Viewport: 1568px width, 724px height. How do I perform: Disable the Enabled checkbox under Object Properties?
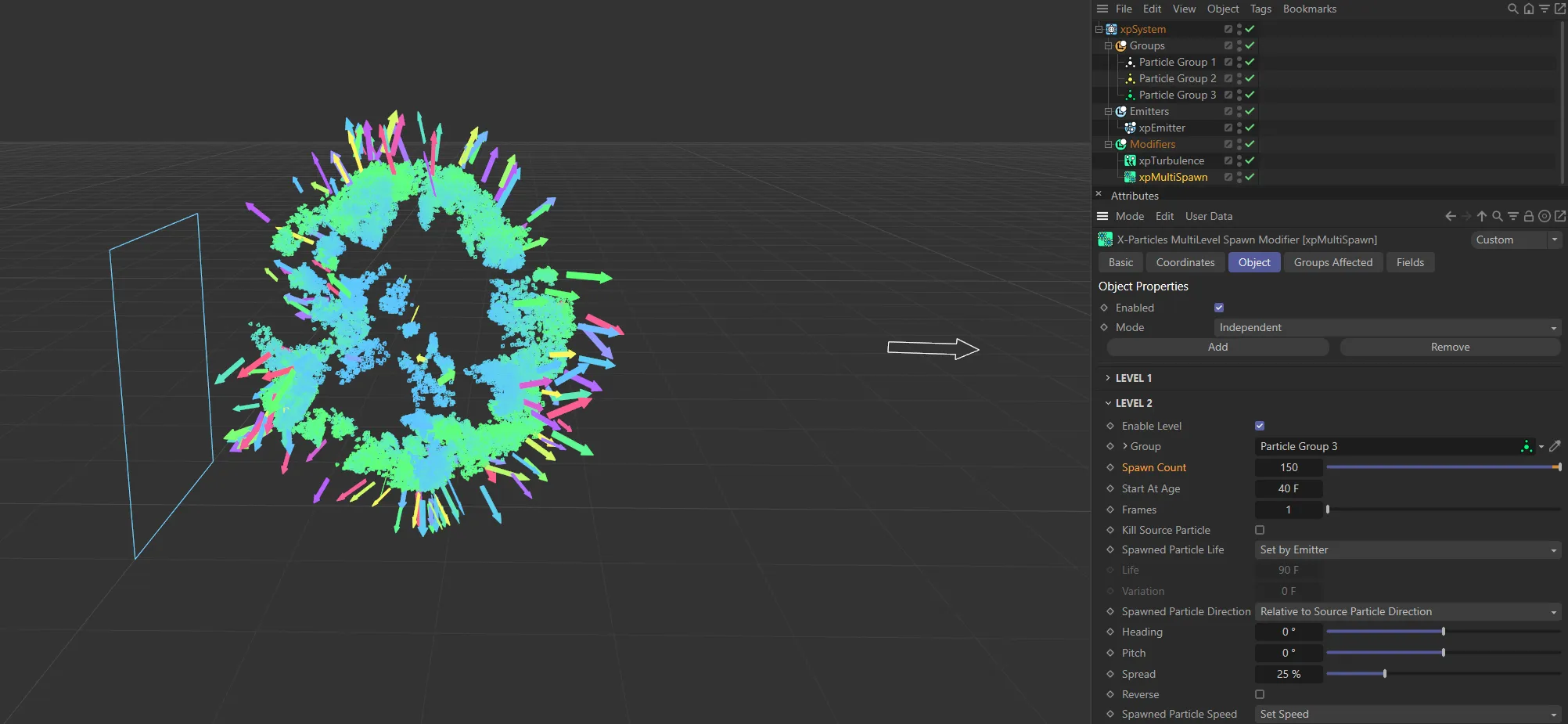point(1218,307)
